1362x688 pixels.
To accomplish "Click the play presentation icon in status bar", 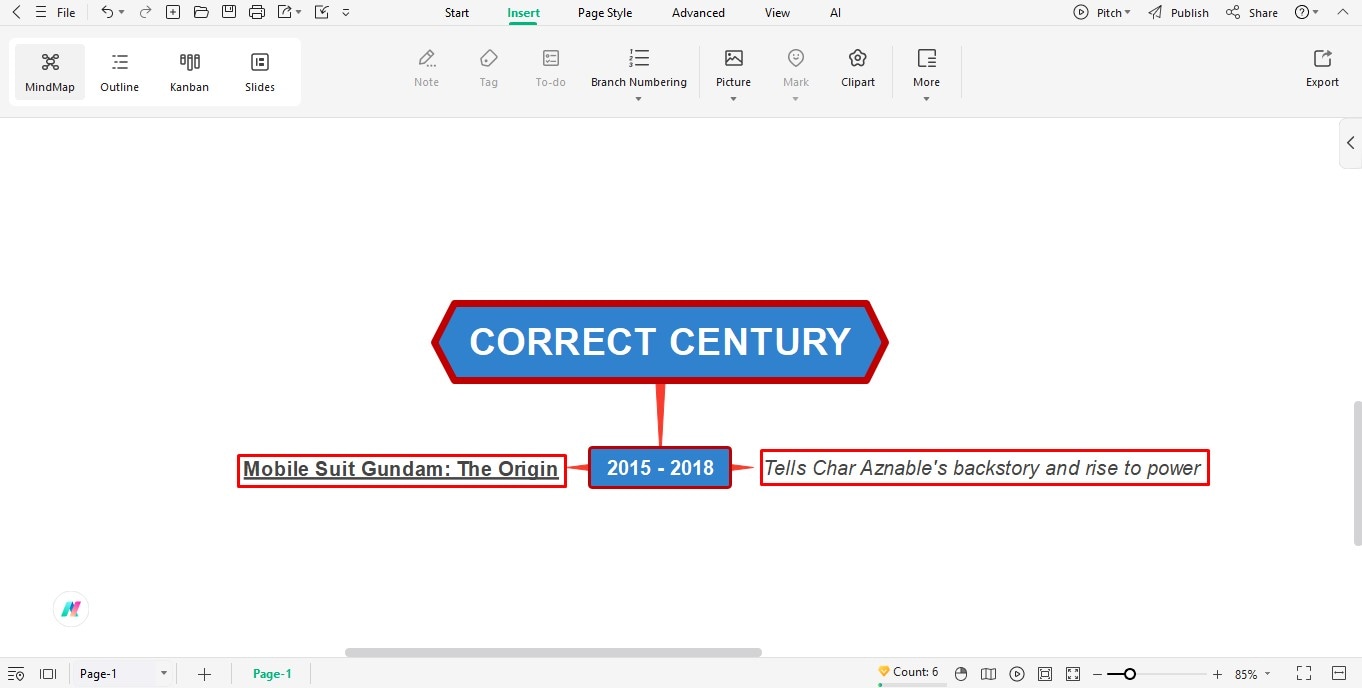I will click(1017, 674).
